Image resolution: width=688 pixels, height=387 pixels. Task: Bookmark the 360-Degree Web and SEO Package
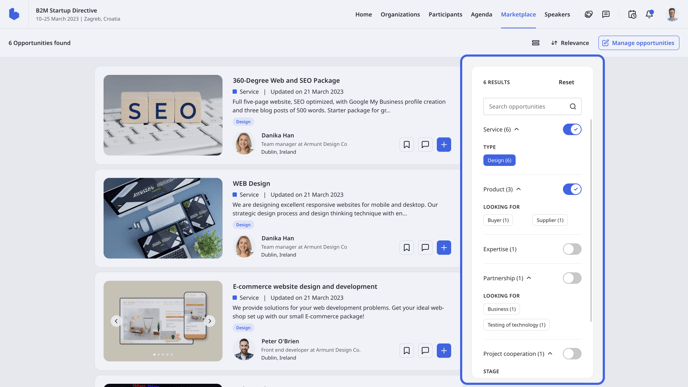(407, 144)
